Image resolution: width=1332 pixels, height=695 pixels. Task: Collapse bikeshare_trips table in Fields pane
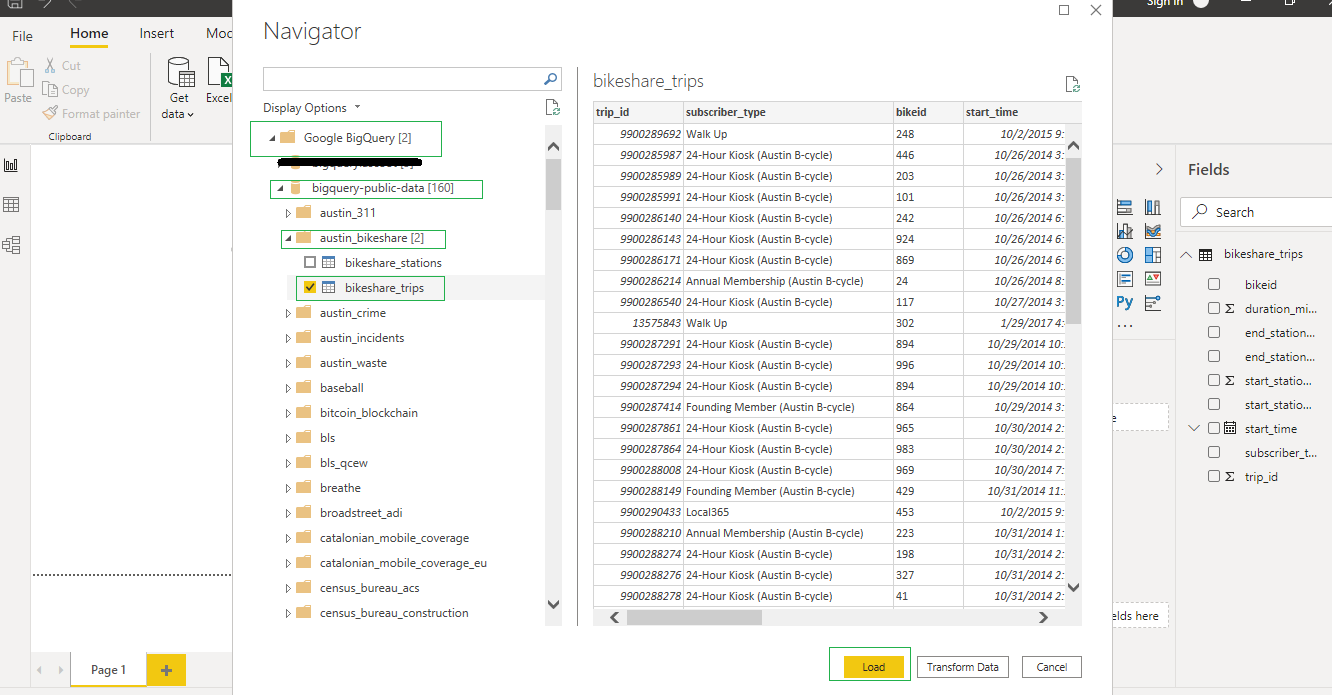[1186, 255]
